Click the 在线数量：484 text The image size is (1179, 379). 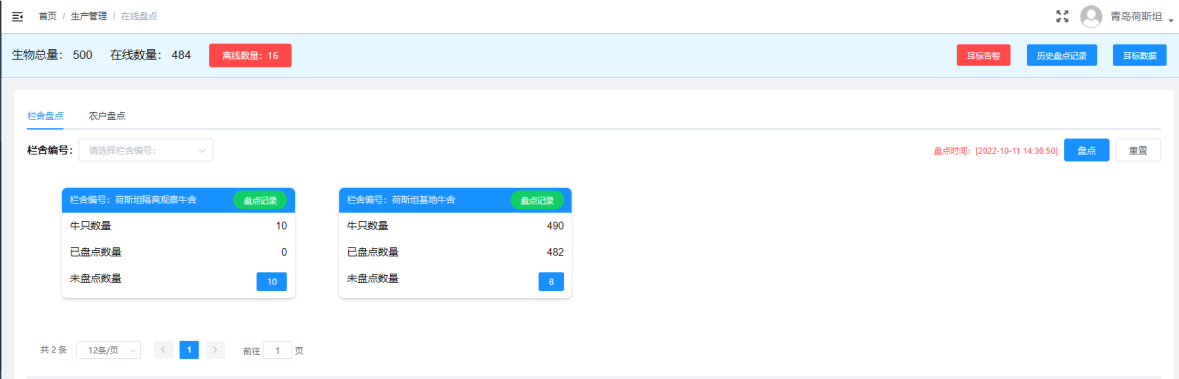150,55
